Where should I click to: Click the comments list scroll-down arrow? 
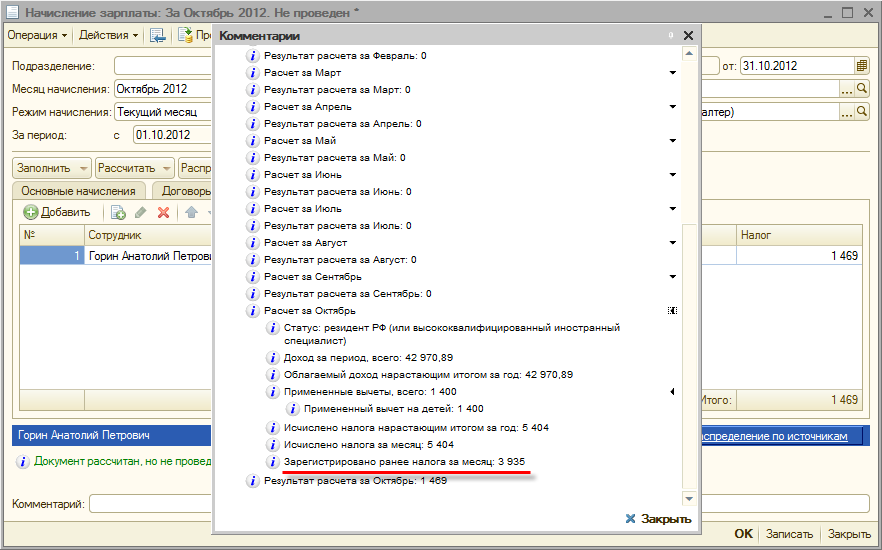click(x=689, y=499)
